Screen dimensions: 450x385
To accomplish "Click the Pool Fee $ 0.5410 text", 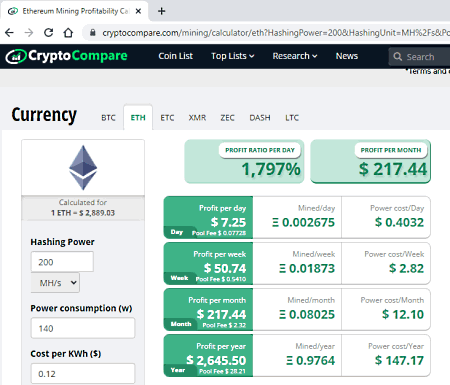I will coord(221,279).
